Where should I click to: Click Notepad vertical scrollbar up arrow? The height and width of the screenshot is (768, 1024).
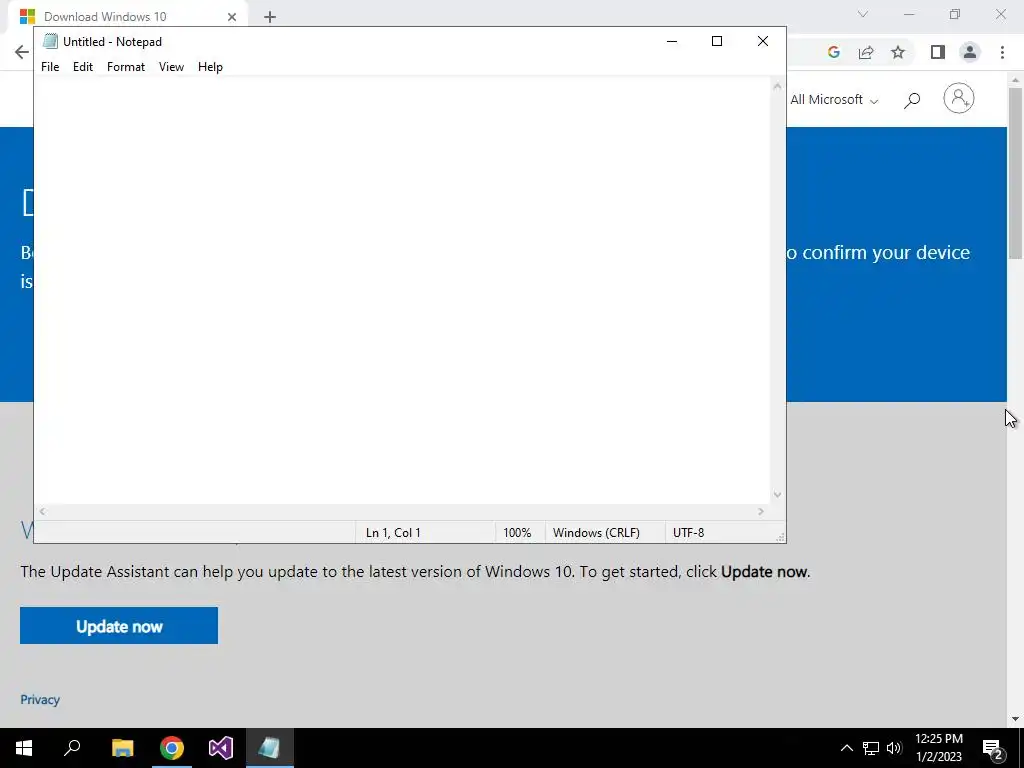pos(777,86)
